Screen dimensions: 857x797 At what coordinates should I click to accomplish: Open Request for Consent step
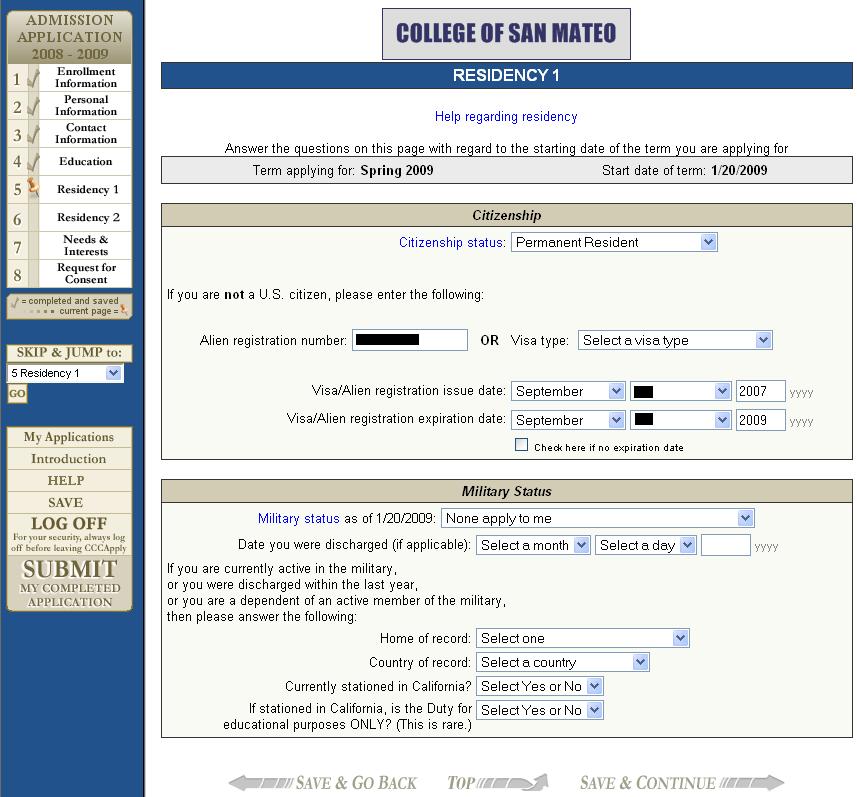tap(86, 273)
